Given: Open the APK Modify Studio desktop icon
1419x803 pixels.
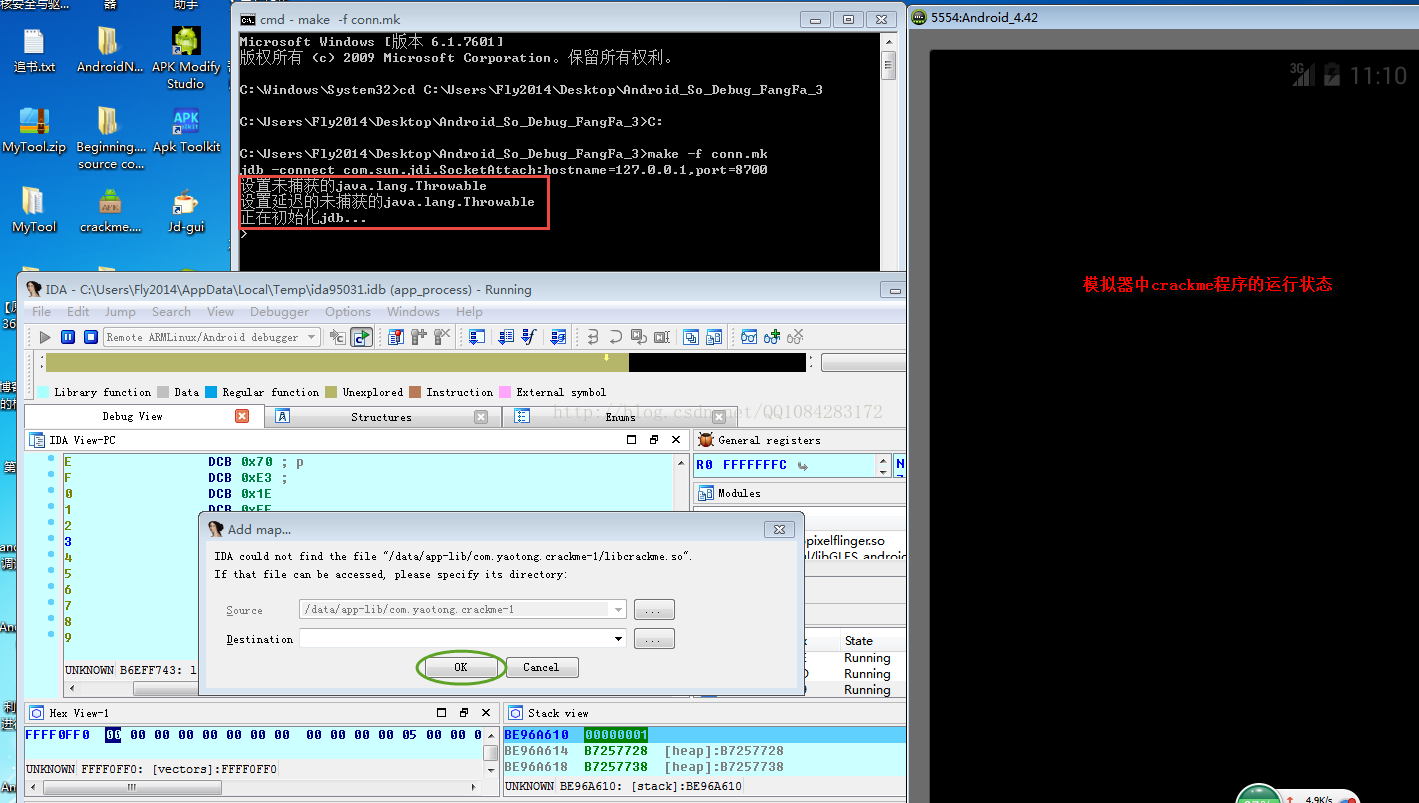Looking at the screenshot, I should coord(185,58).
